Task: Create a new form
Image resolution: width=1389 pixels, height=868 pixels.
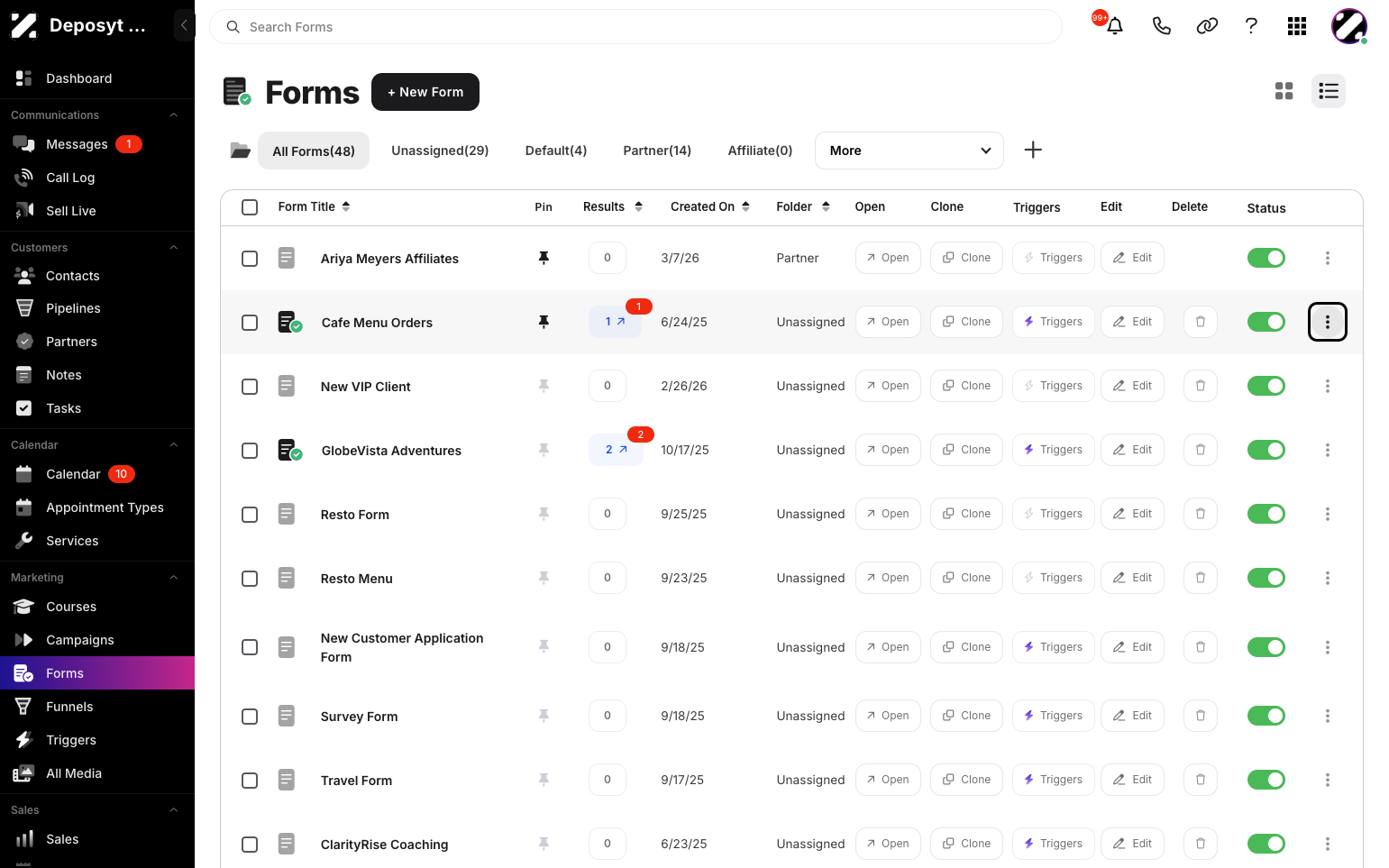Action: [x=425, y=92]
